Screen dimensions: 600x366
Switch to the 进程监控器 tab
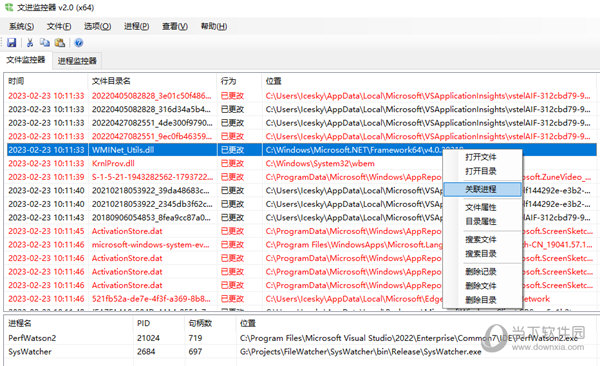pos(77,60)
